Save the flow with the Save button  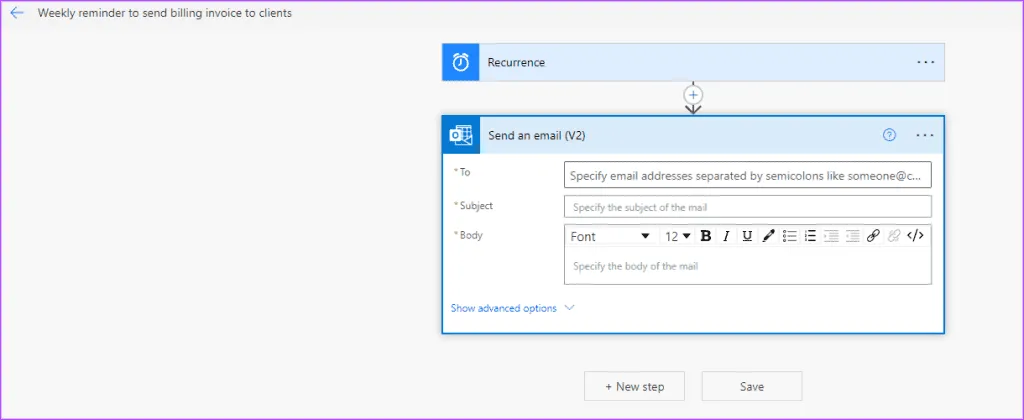(x=751, y=386)
